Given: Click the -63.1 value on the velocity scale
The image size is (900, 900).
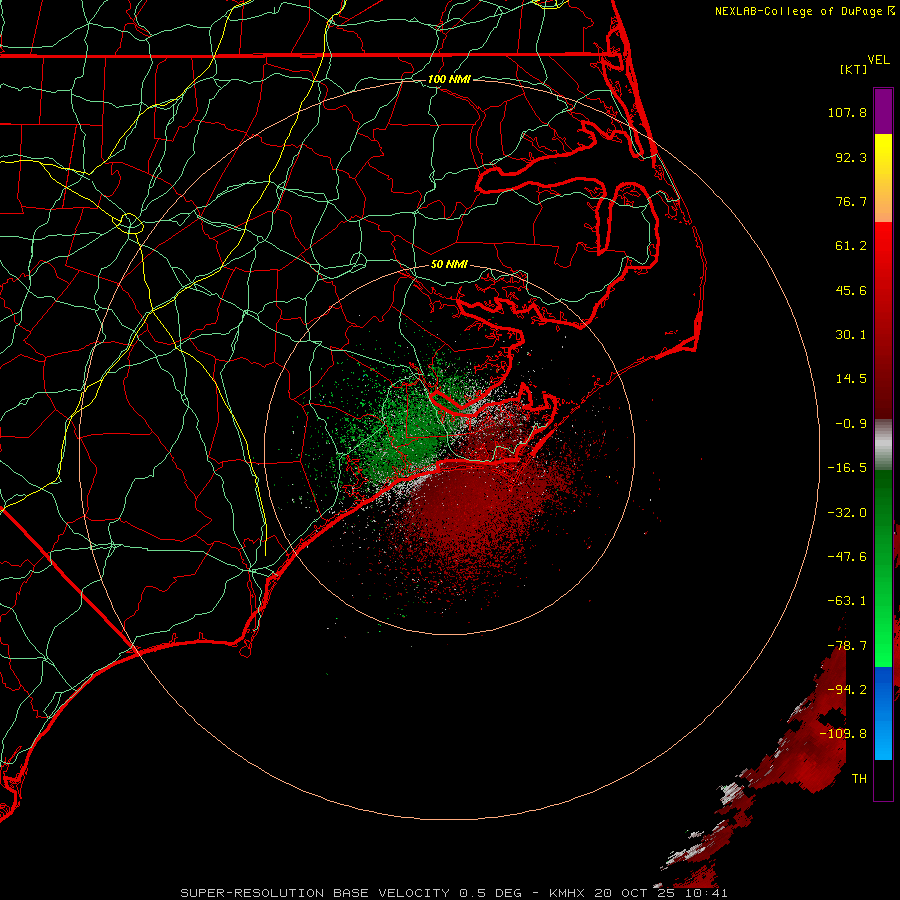Looking at the screenshot, I should (847, 601).
